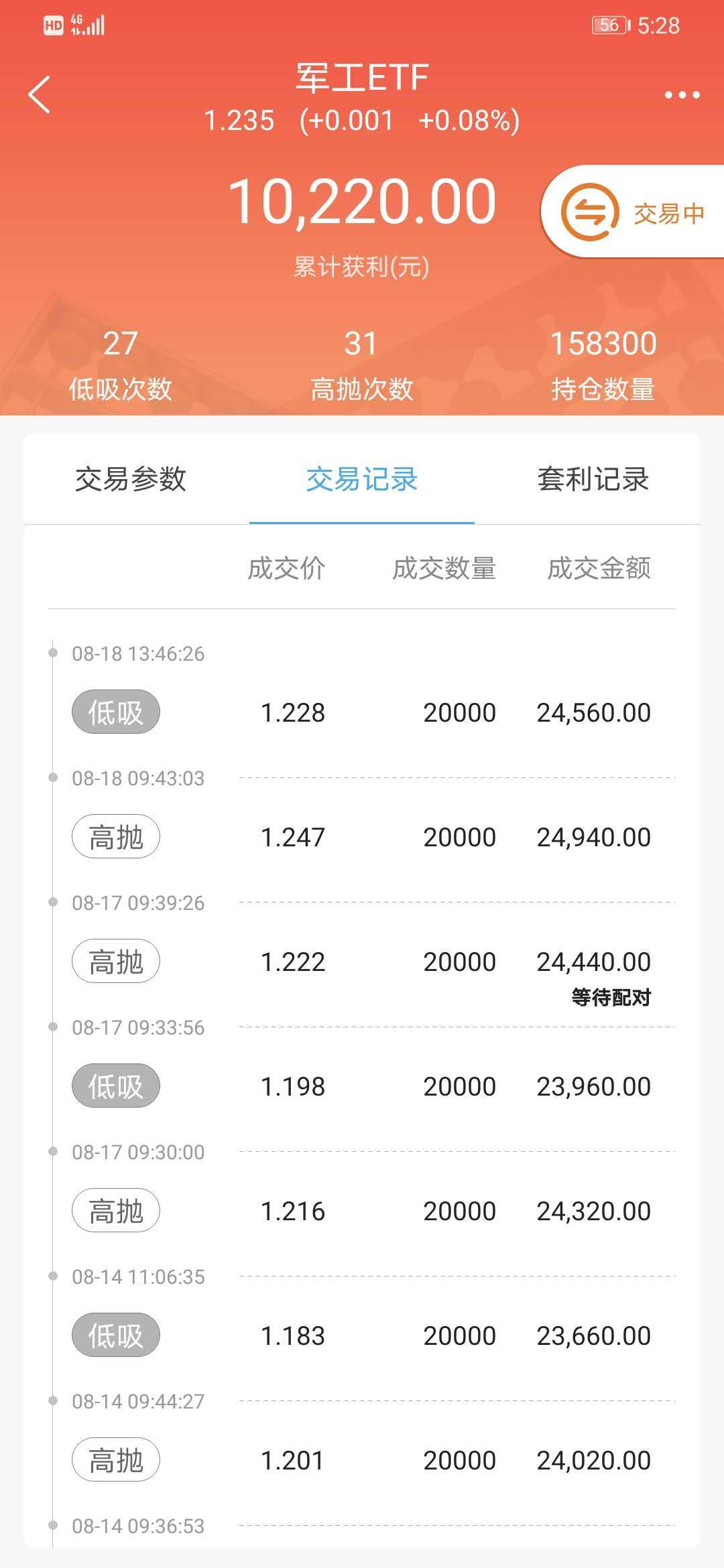Tap the 高抛 tag at 08-18 09:43:03
This screenshot has width=724, height=1568.
point(116,836)
